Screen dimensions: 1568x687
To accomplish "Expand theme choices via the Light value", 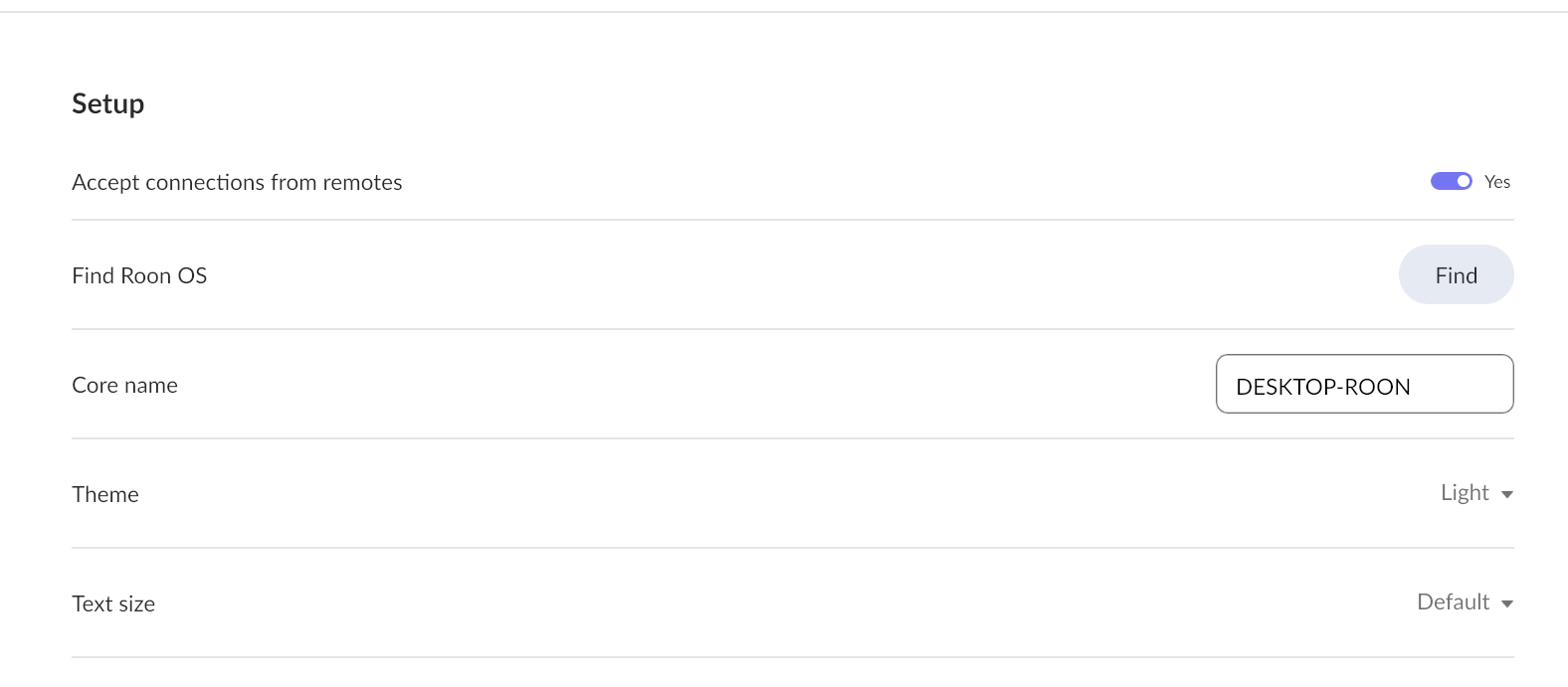I will click(x=1465, y=493).
